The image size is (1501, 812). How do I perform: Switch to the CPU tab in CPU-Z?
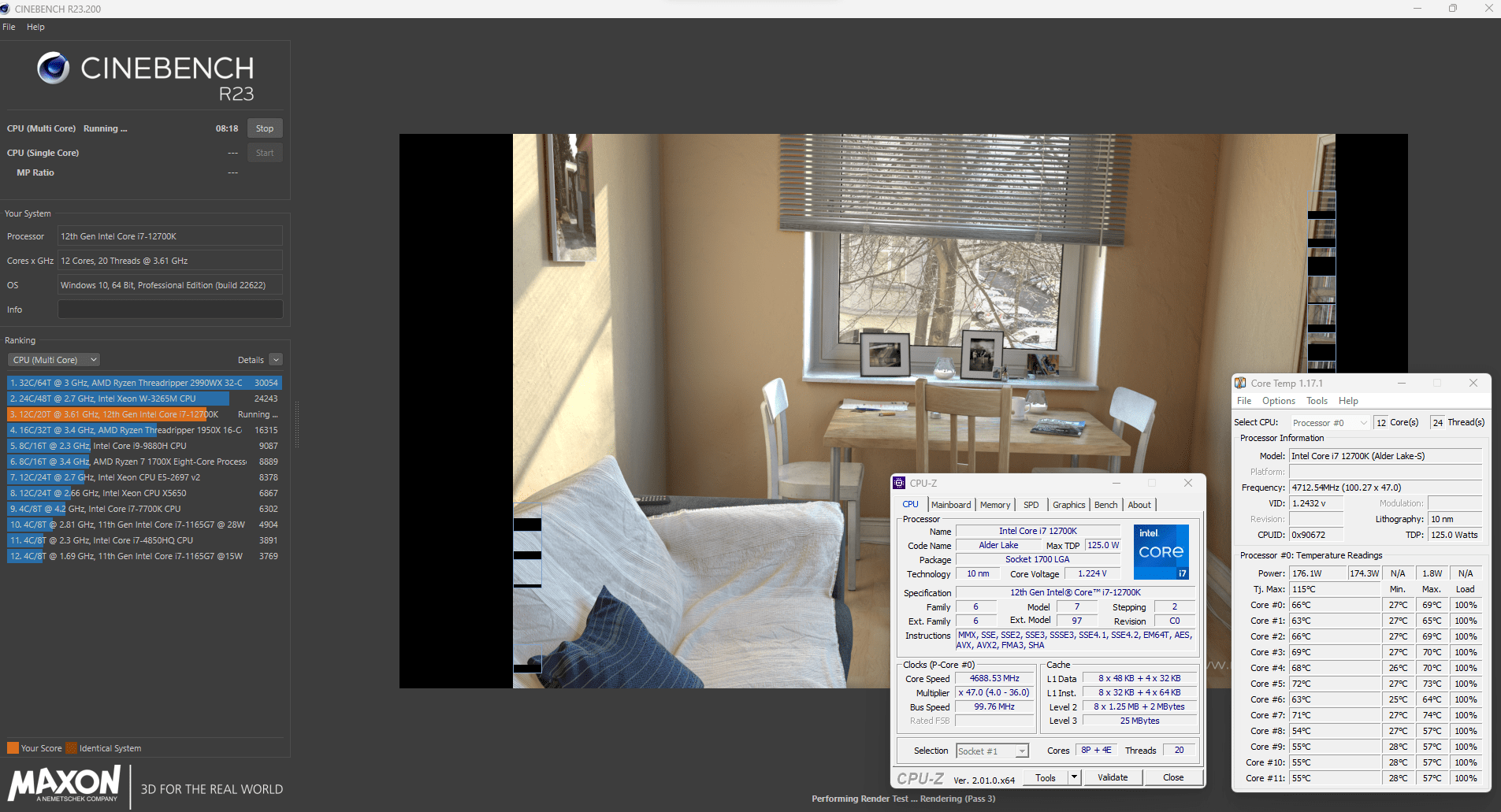(911, 505)
